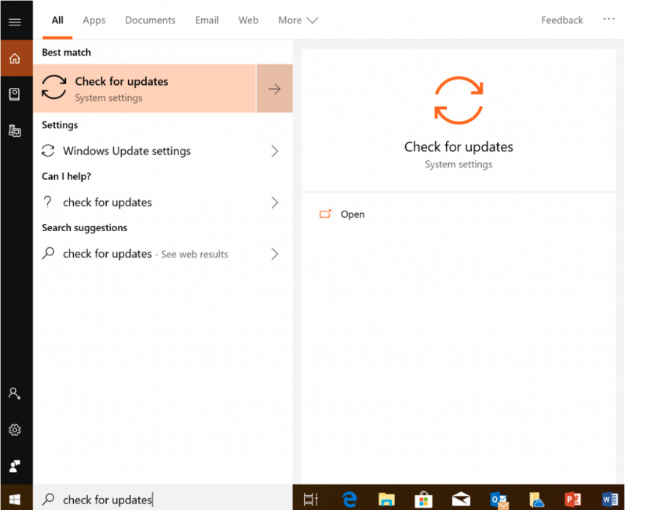The image size is (650, 515).
Task: Launch Word from taskbar
Action: coord(610,499)
